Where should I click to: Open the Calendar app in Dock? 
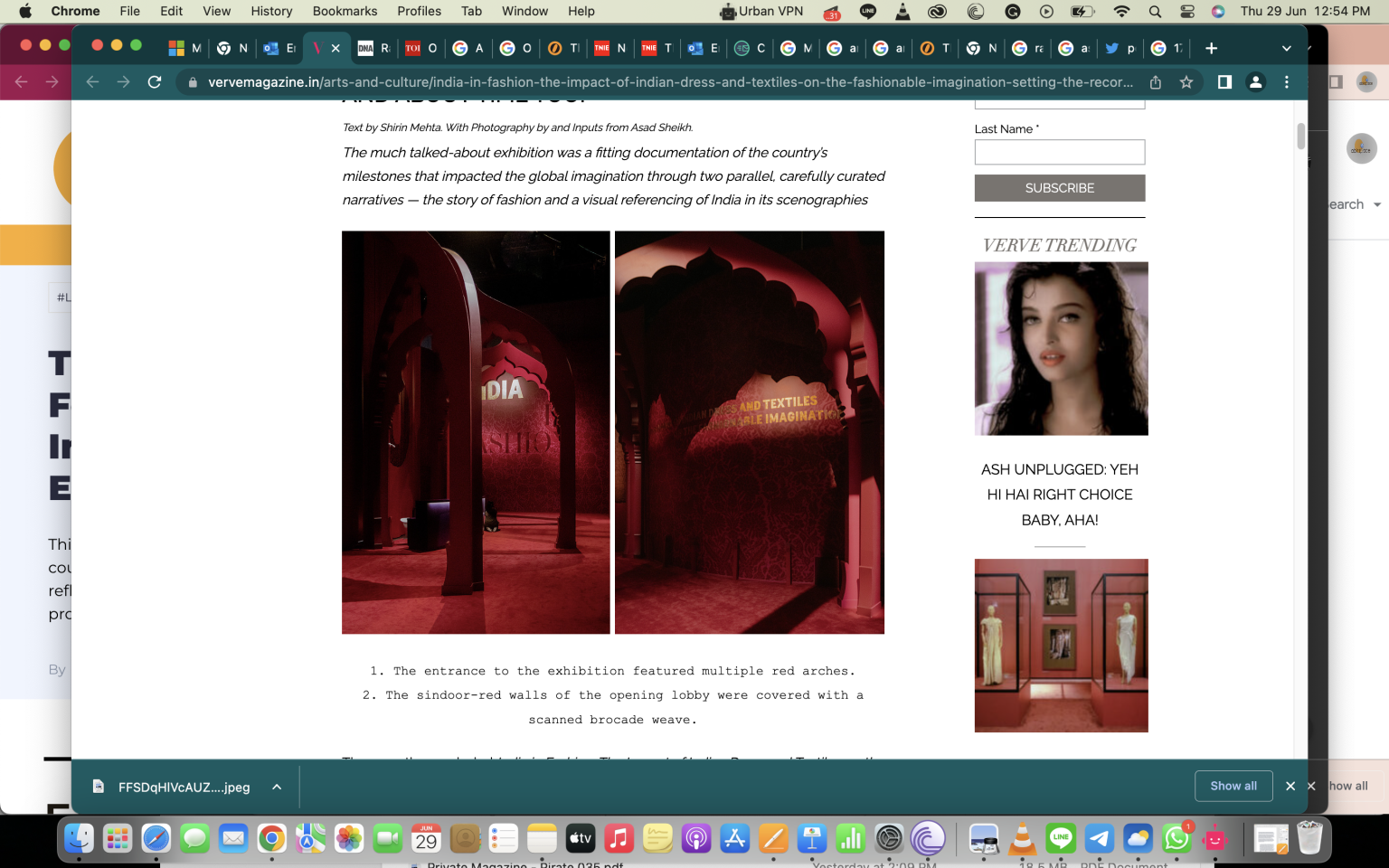tap(426, 839)
